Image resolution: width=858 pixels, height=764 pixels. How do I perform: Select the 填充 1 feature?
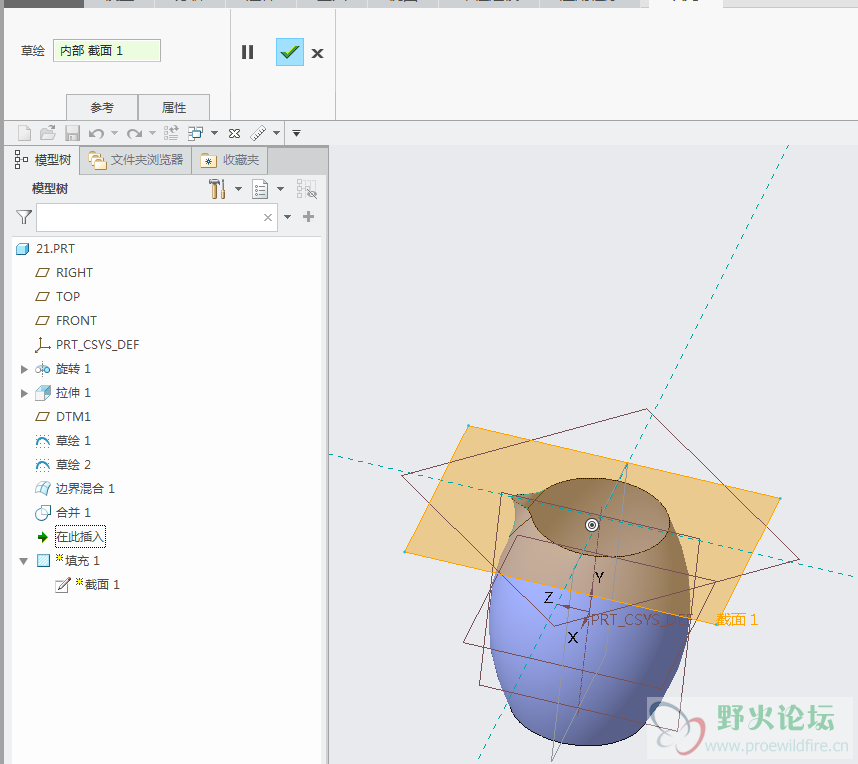coord(82,561)
